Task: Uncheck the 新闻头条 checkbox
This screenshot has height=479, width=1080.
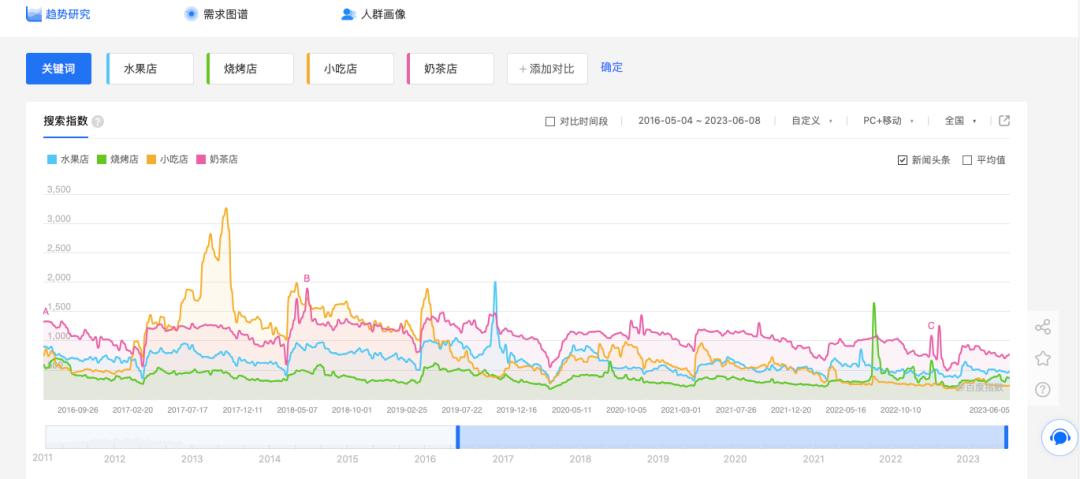Action: pos(902,160)
